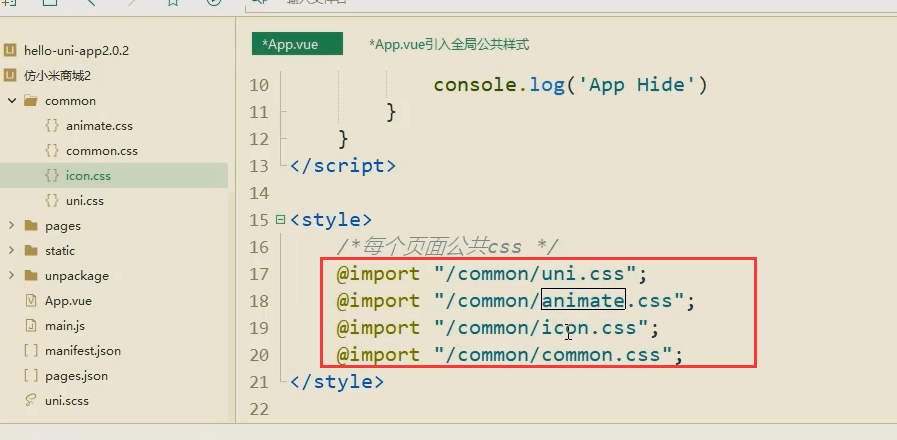Screen dimensions: 897x440
Task: Click the 每个页面公共css comment
Action: [447, 247]
